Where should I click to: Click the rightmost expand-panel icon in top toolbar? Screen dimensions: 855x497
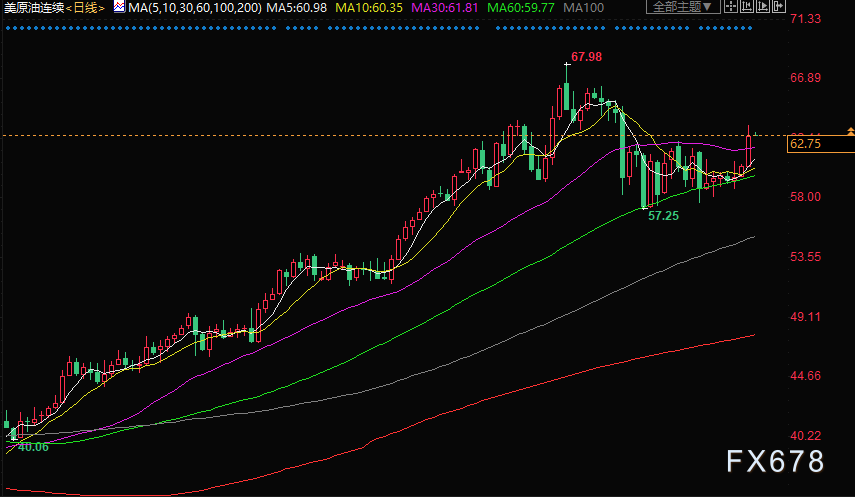[779, 6]
